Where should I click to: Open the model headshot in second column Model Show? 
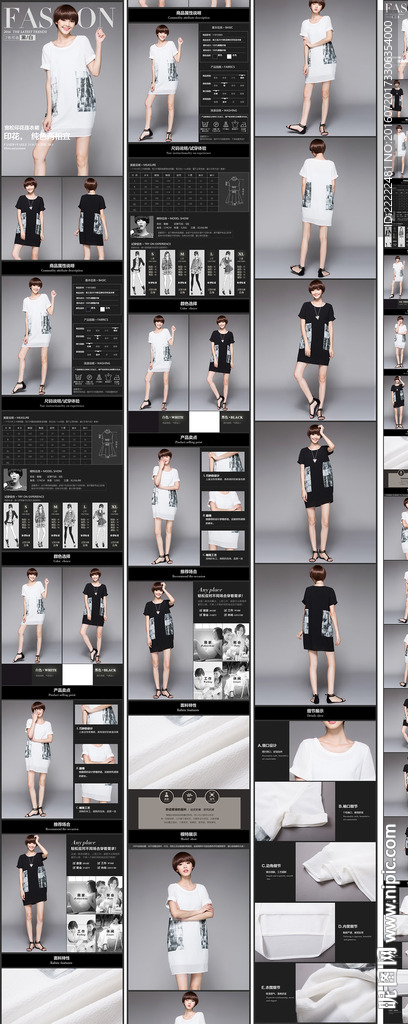141,226
